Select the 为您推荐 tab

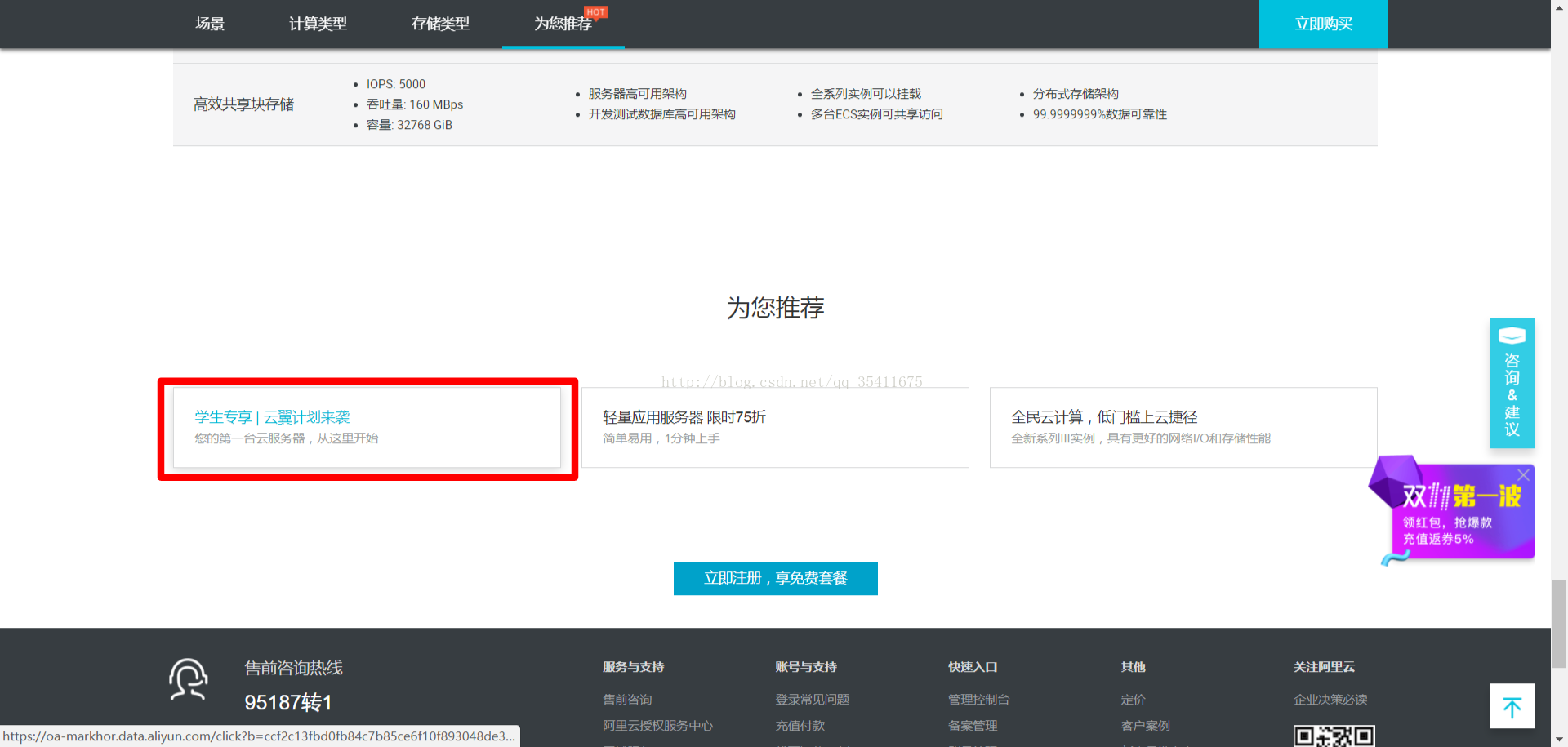[563, 24]
